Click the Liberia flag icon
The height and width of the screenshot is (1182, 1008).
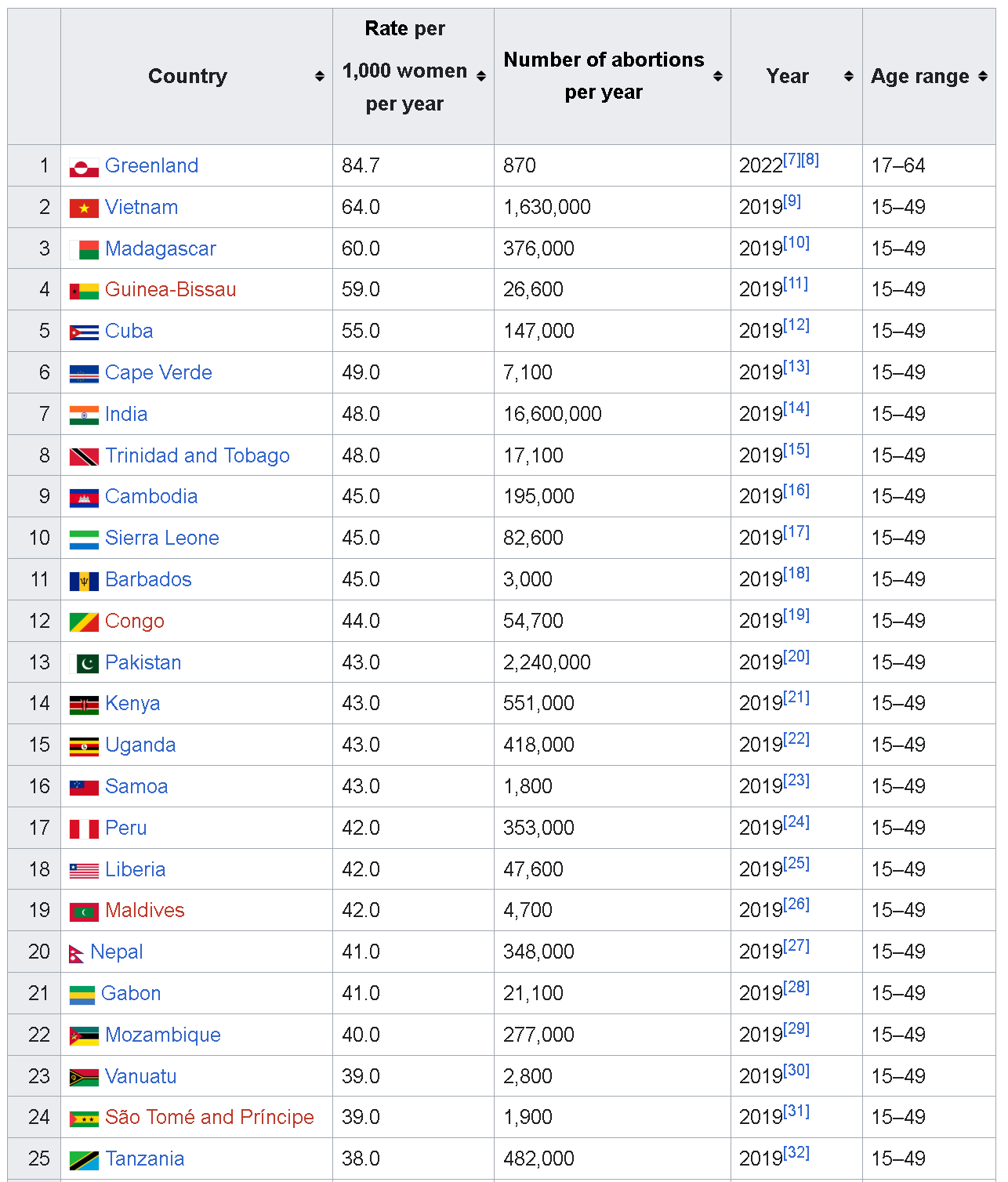[84, 871]
